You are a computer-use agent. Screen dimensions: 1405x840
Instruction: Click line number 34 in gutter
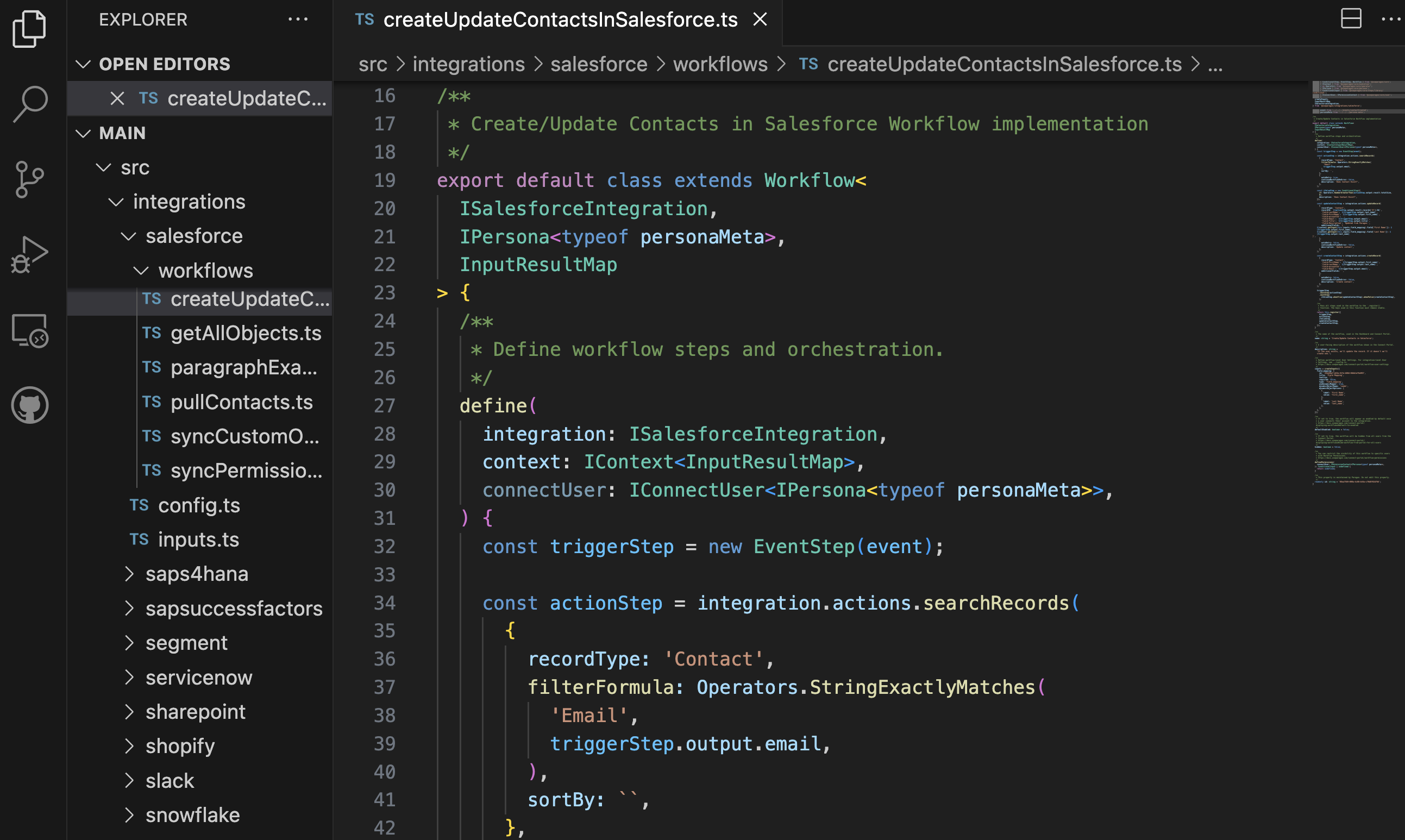tap(385, 604)
